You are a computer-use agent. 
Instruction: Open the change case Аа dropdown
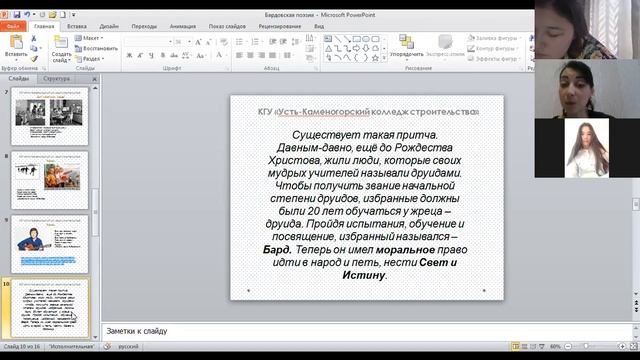click(201, 56)
